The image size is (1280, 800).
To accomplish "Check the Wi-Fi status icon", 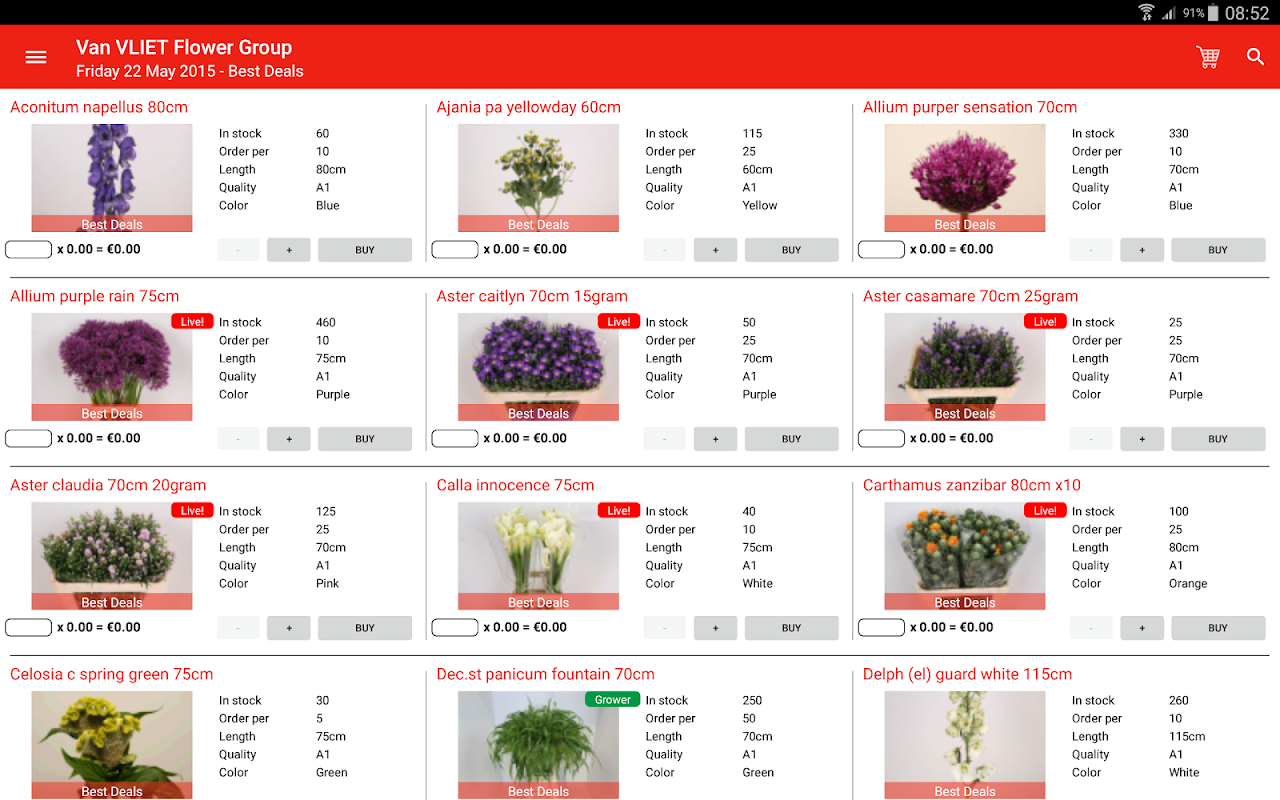I will tap(1146, 12).
